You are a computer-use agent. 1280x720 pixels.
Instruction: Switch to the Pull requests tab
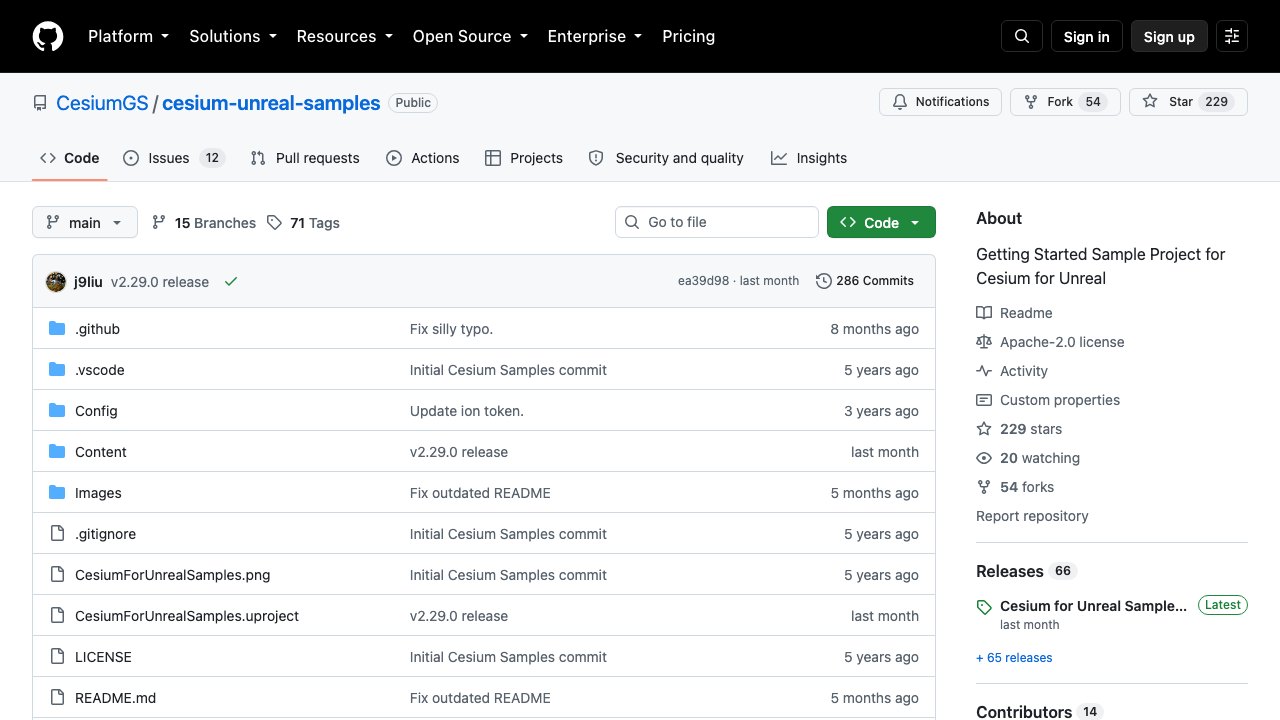tap(305, 158)
